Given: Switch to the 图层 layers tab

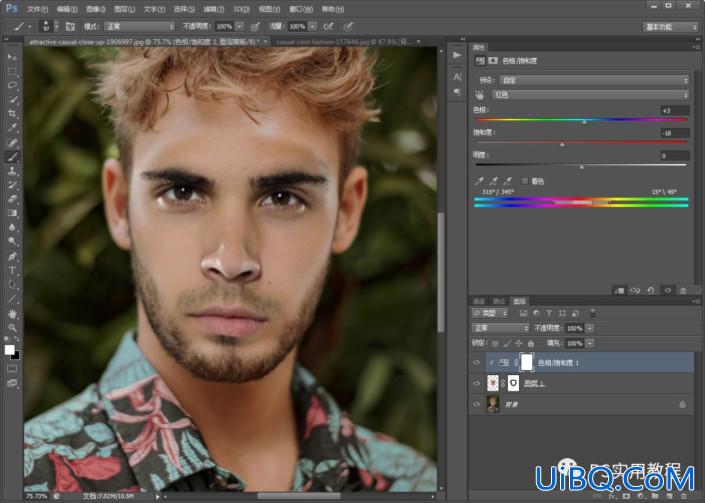Looking at the screenshot, I should point(519,301).
